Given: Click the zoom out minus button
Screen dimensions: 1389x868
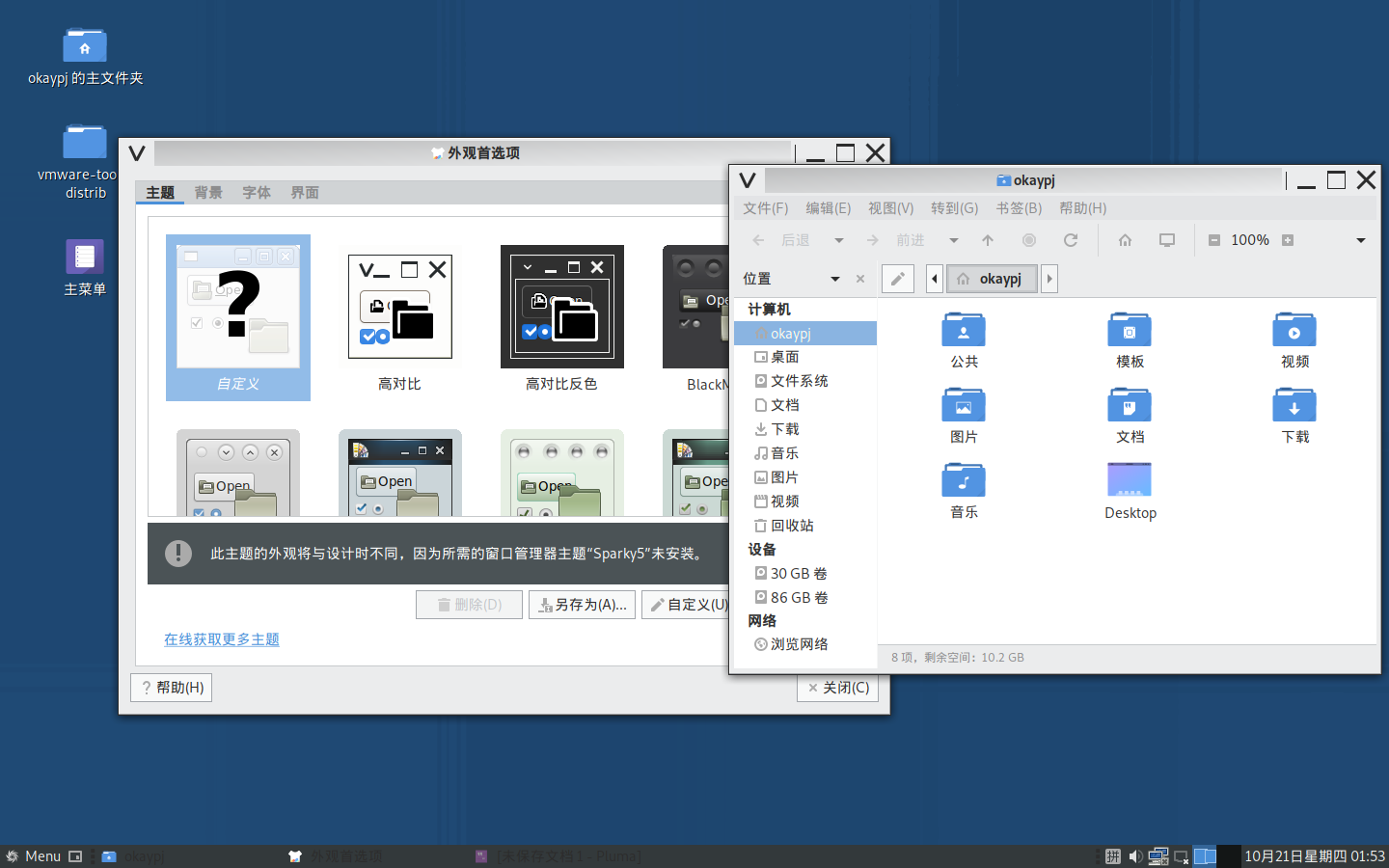Looking at the screenshot, I should tap(1214, 240).
